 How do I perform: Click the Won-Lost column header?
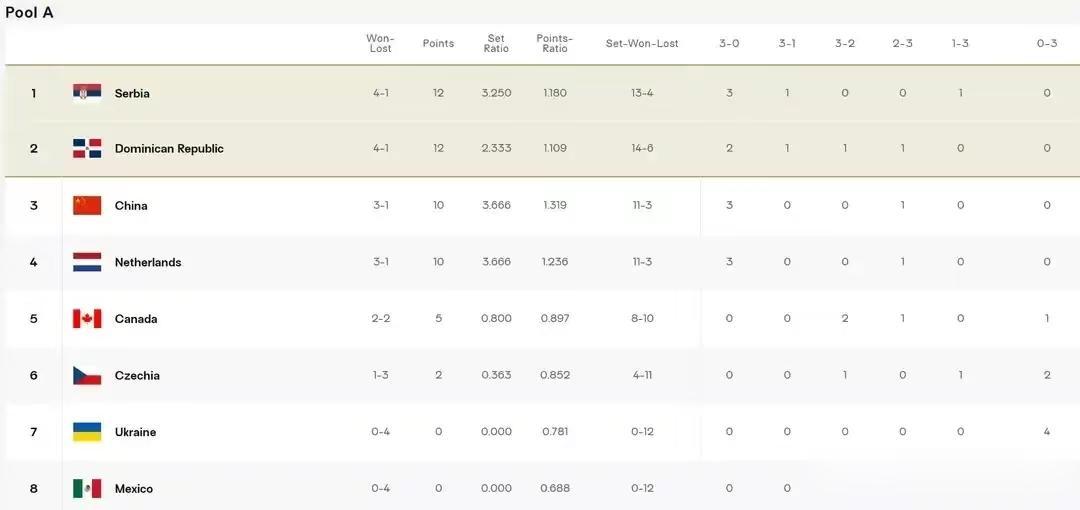click(x=380, y=43)
